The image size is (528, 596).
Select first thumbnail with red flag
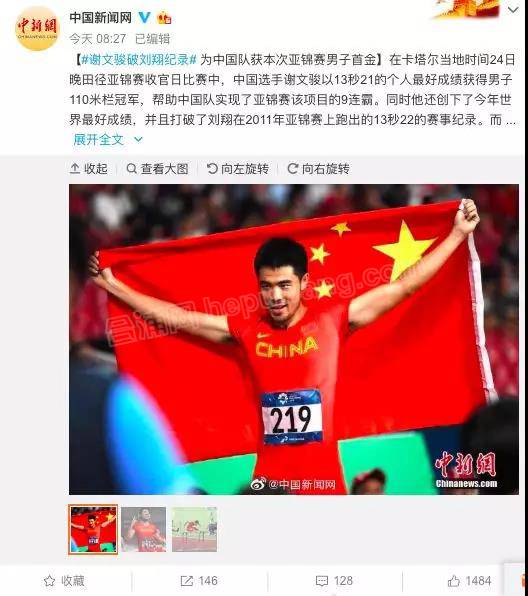click(94, 529)
